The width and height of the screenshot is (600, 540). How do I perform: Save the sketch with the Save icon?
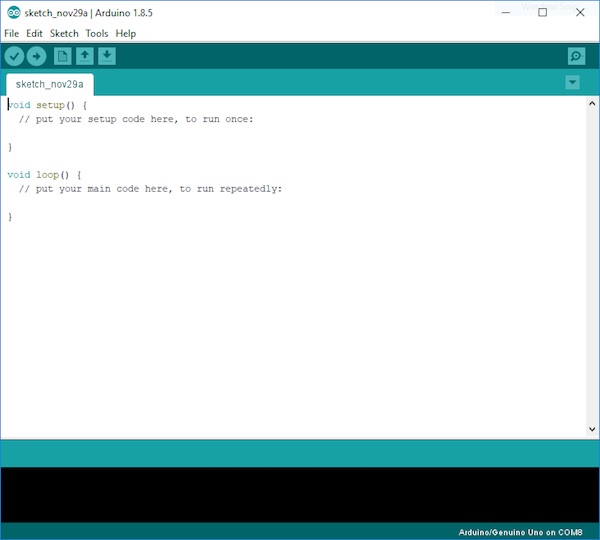click(107, 56)
